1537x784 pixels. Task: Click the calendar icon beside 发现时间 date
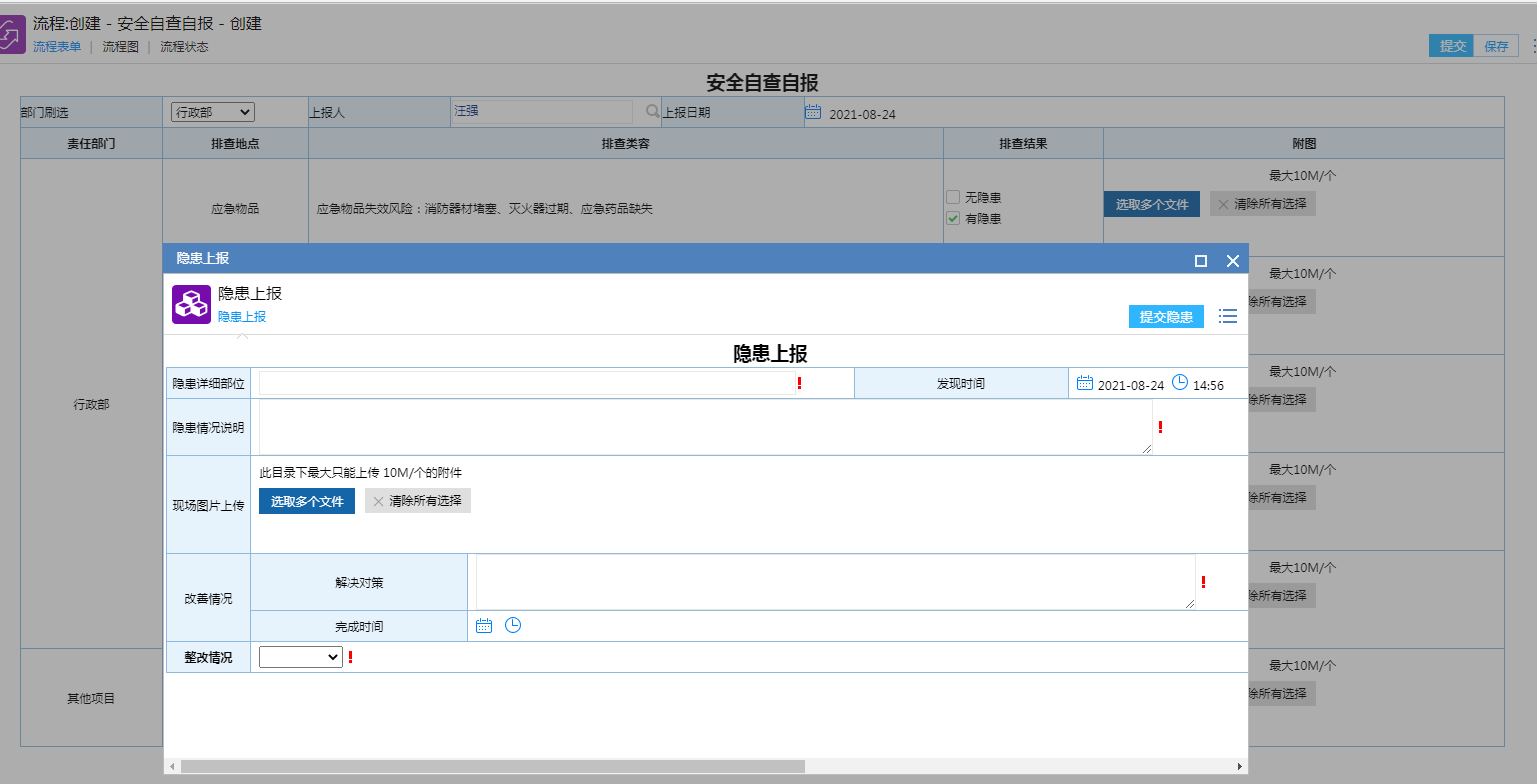coord(1085,383)
